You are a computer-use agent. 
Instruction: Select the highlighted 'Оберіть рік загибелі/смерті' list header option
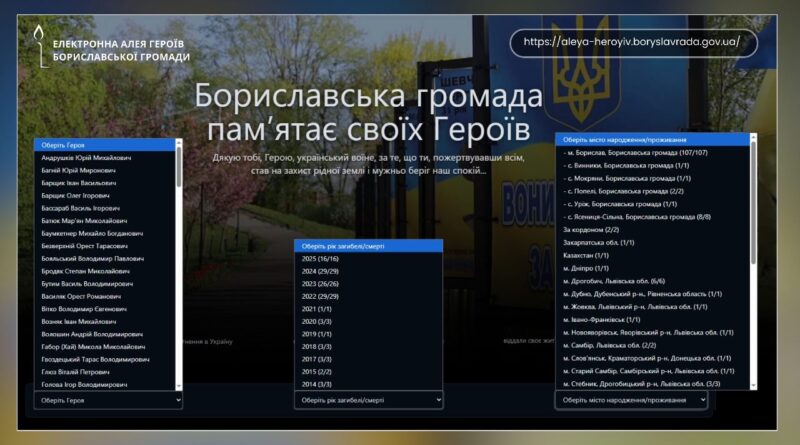pos(367,245)
